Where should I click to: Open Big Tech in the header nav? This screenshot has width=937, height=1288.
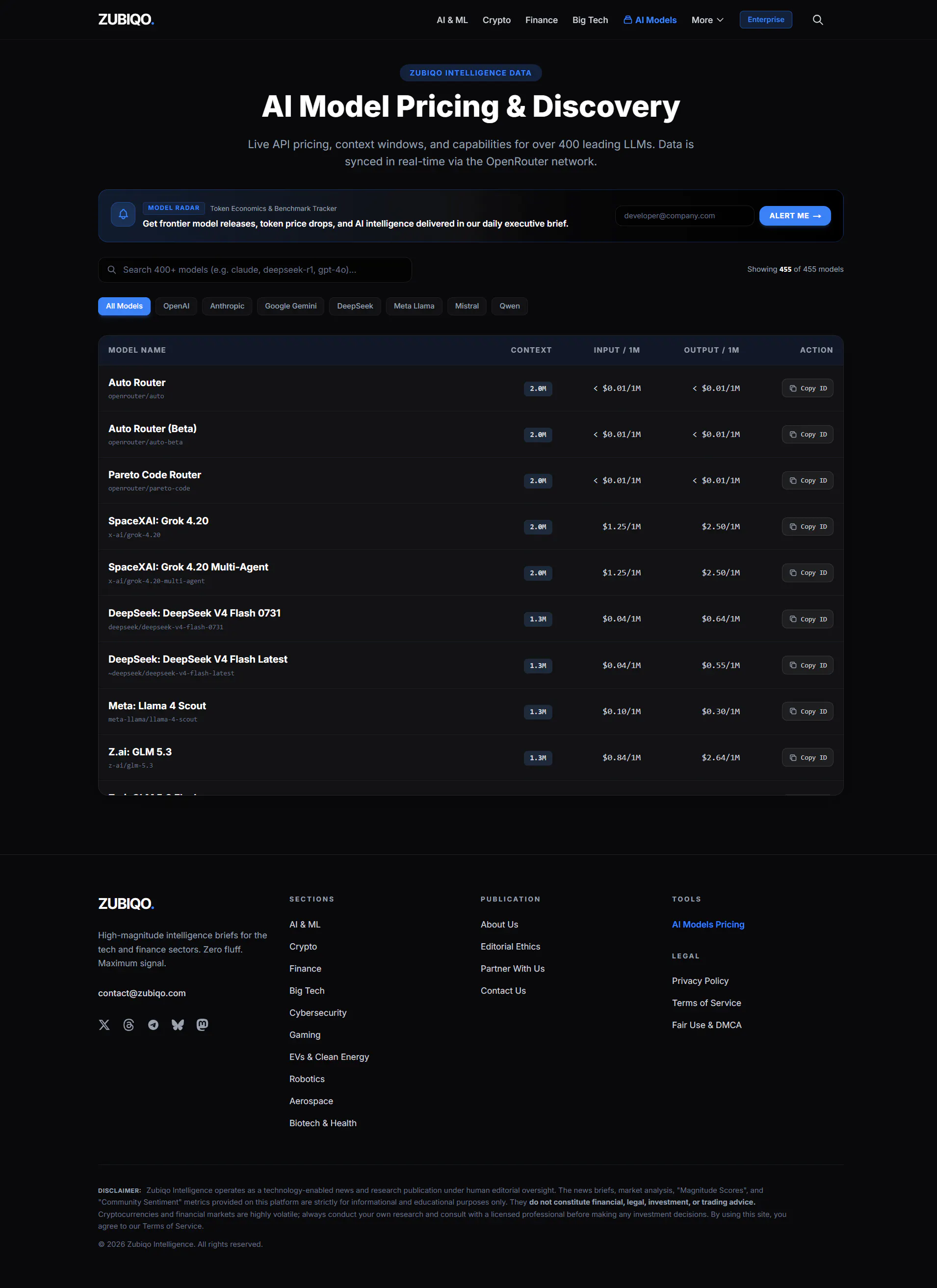click(x=590, y=20)
